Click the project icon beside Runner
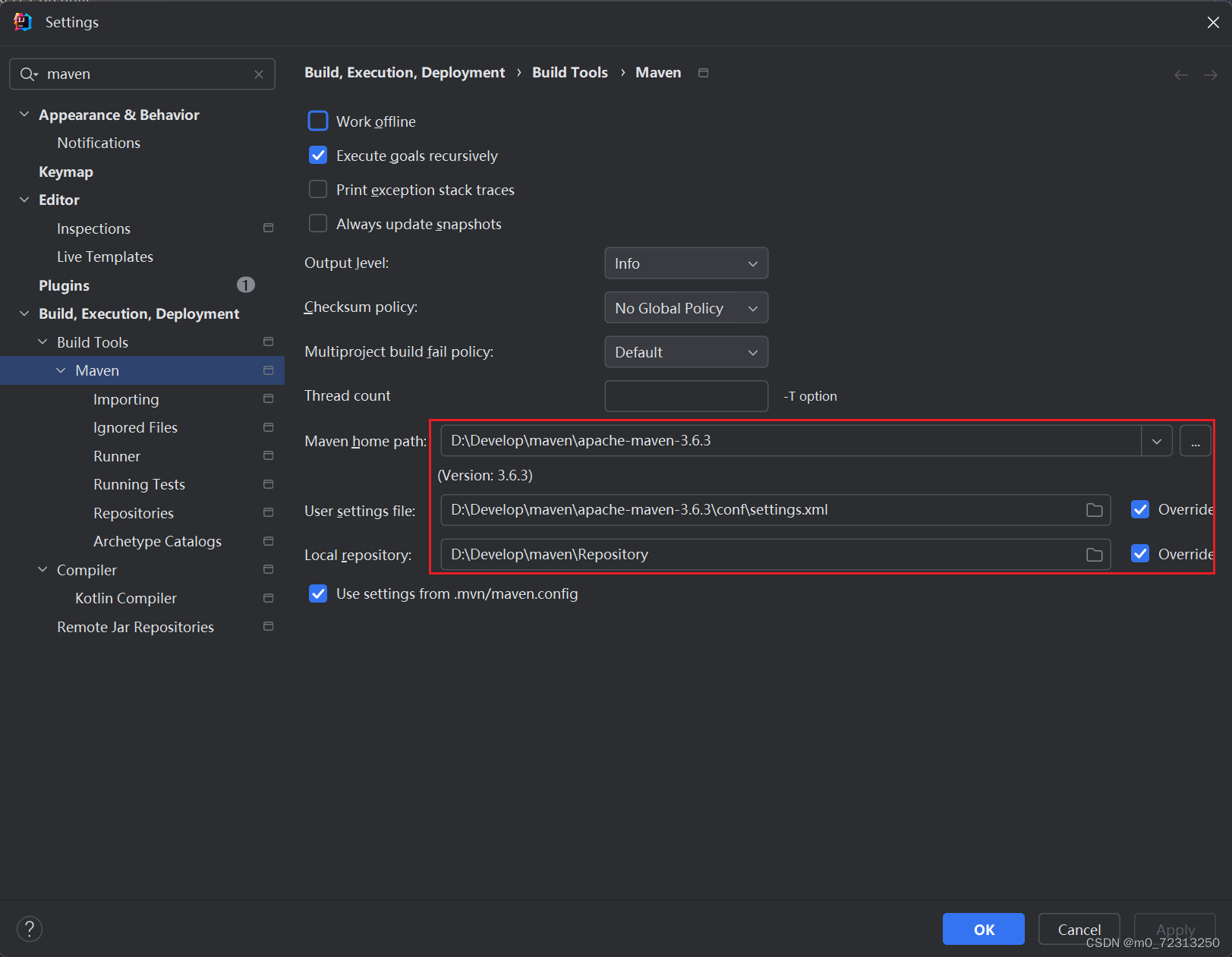This screenshot has height=957, width=1232. (x=268, y=455)
